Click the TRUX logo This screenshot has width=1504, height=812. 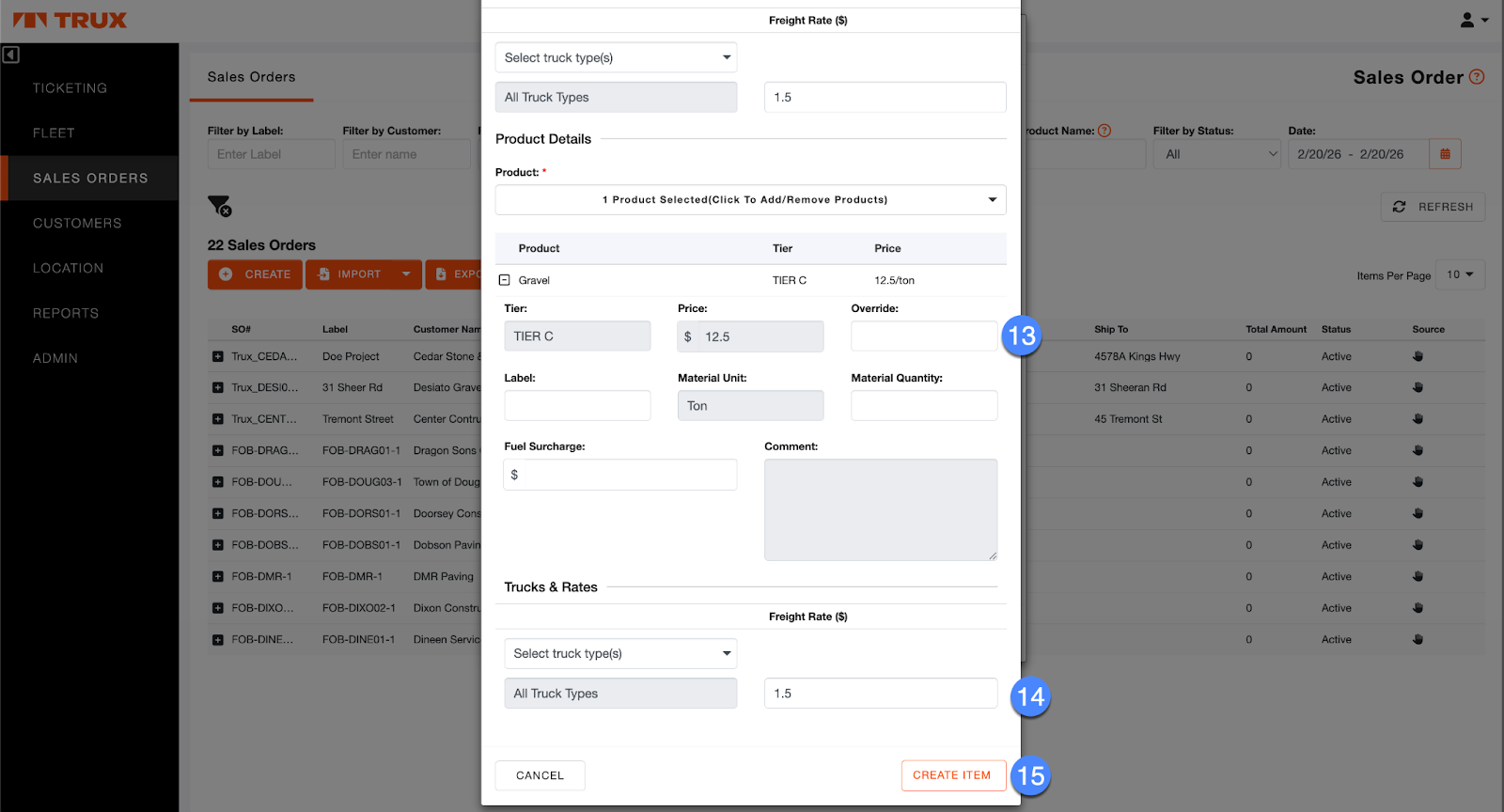tap(70, 21)
